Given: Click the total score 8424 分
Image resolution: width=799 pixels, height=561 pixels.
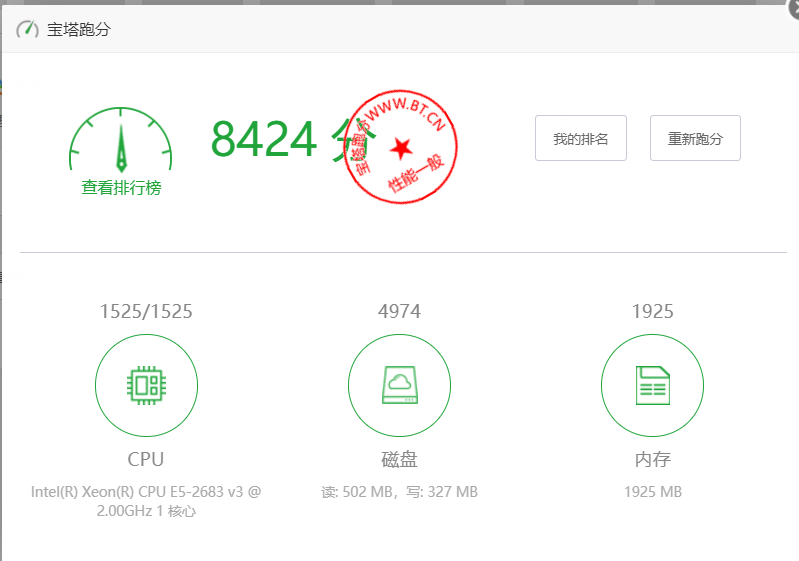Looking at the screenshot, I should [294, 139].
